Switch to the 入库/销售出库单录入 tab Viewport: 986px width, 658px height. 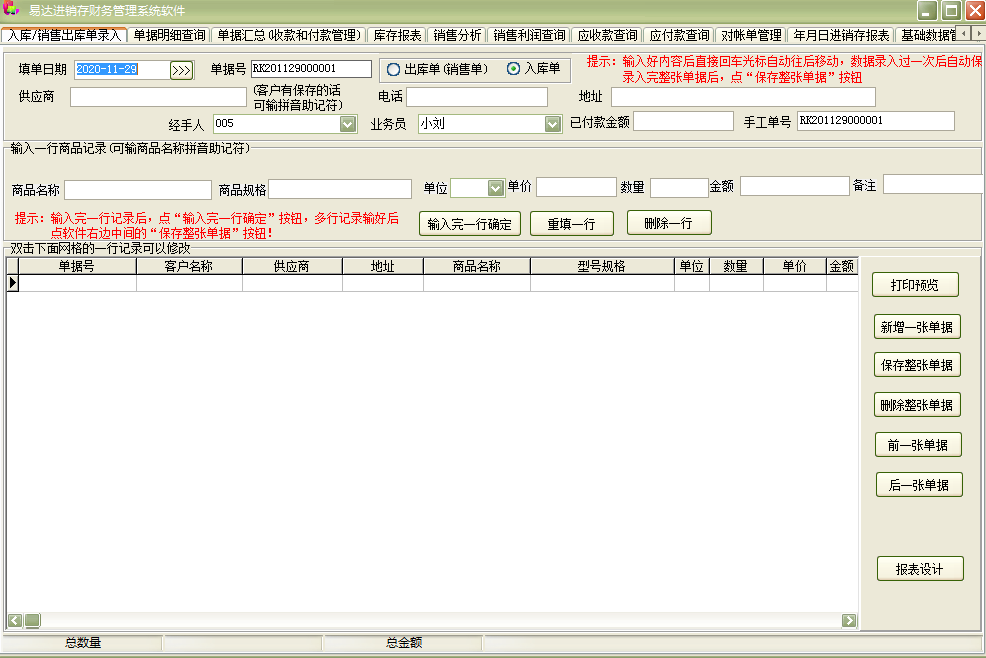pyautogui.click(x=64, y=35)
